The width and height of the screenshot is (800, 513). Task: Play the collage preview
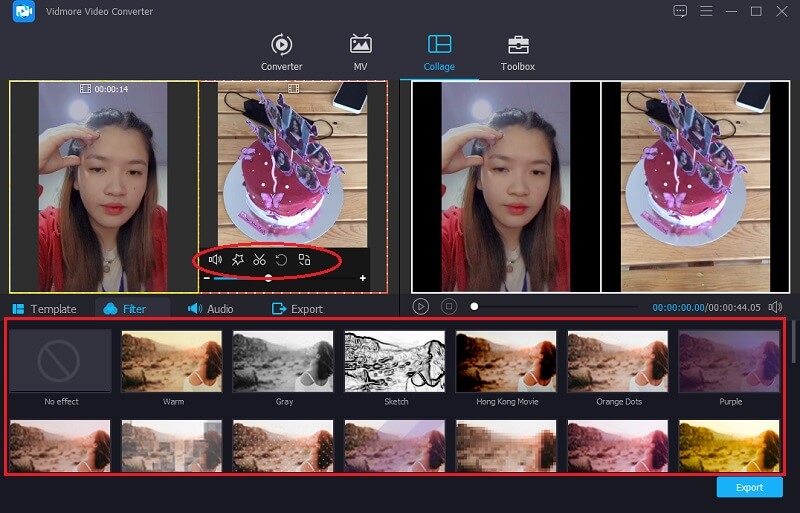[x=420, y=307]
